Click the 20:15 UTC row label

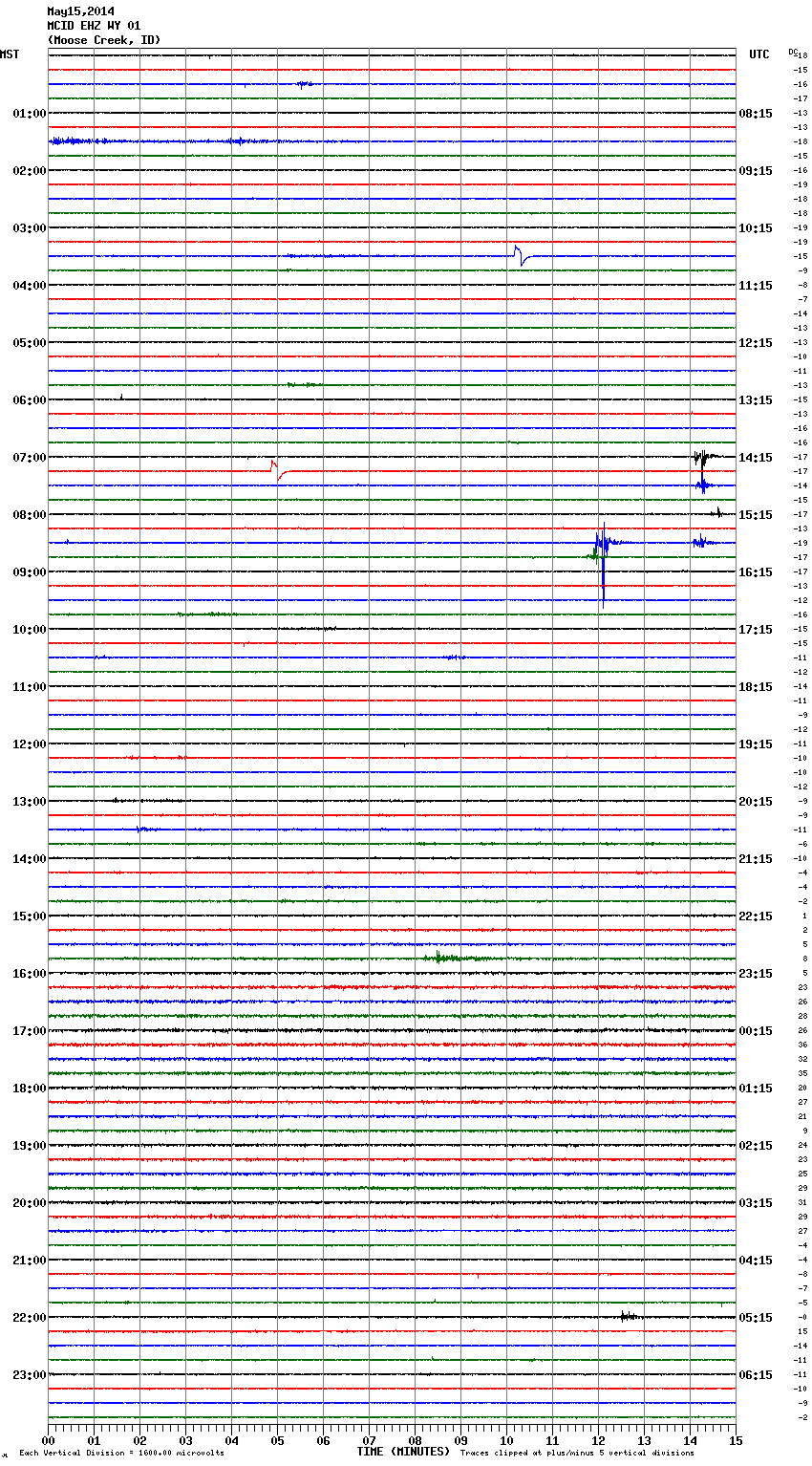(x=756, y=802)
